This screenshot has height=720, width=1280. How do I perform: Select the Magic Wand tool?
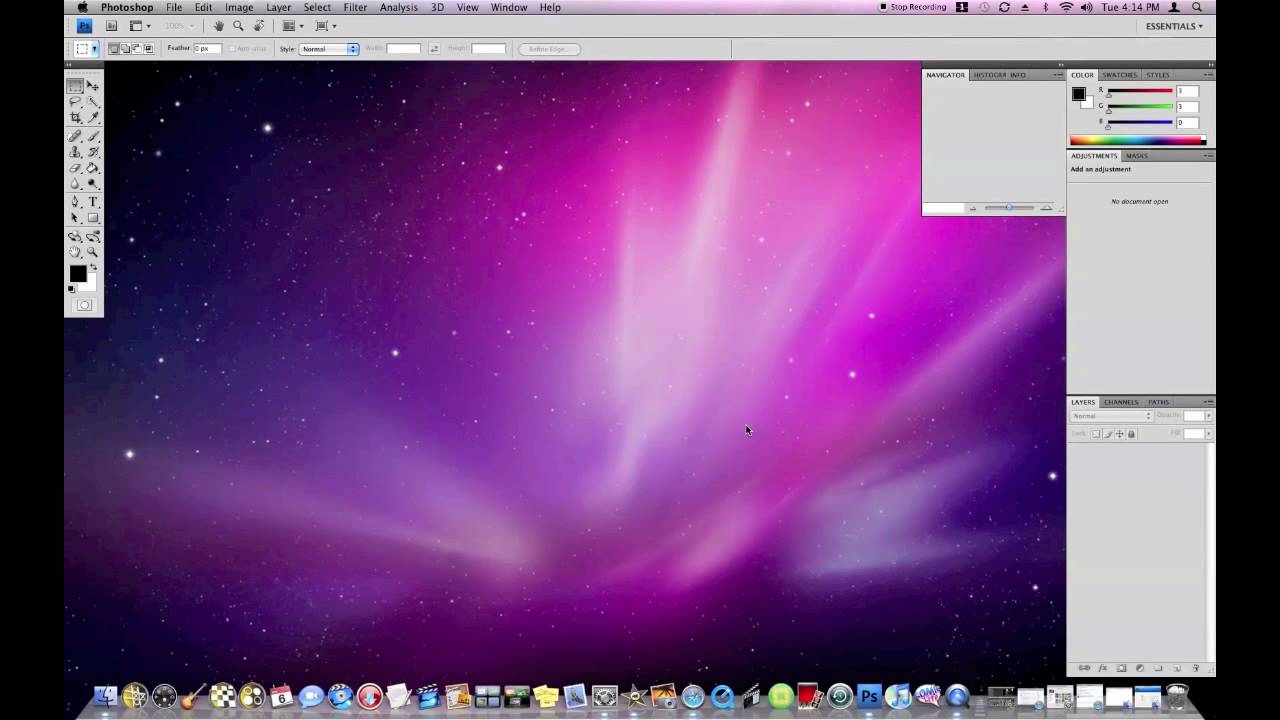tap(93, 101)
